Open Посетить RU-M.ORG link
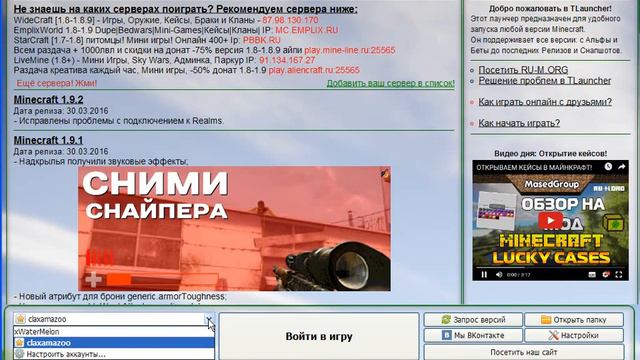 [x=523, y=70]
